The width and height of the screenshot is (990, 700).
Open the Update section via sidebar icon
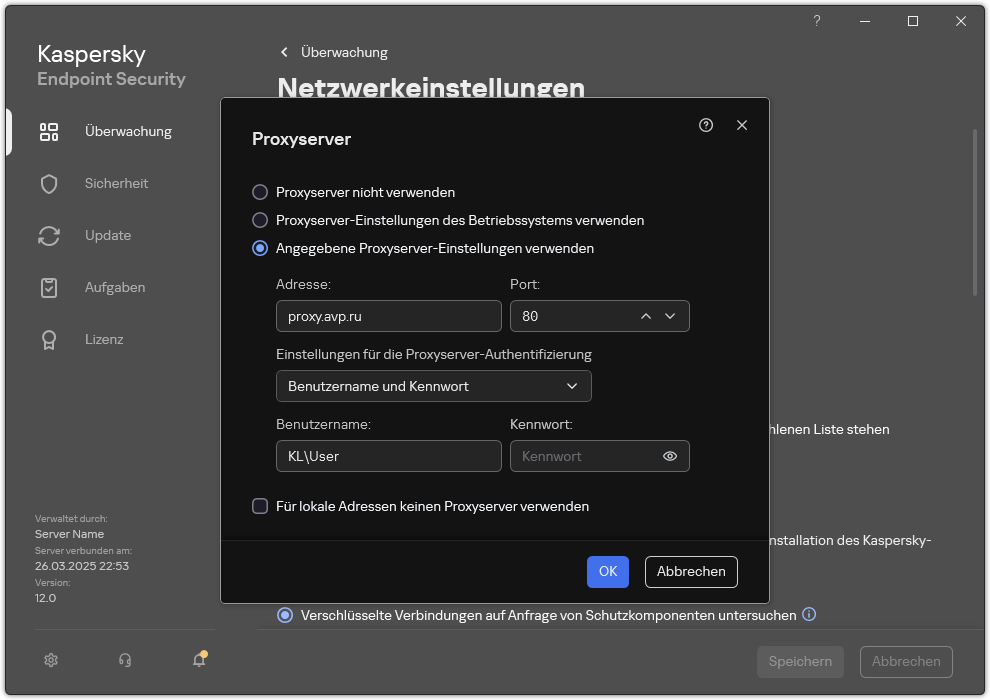(48, 235)
